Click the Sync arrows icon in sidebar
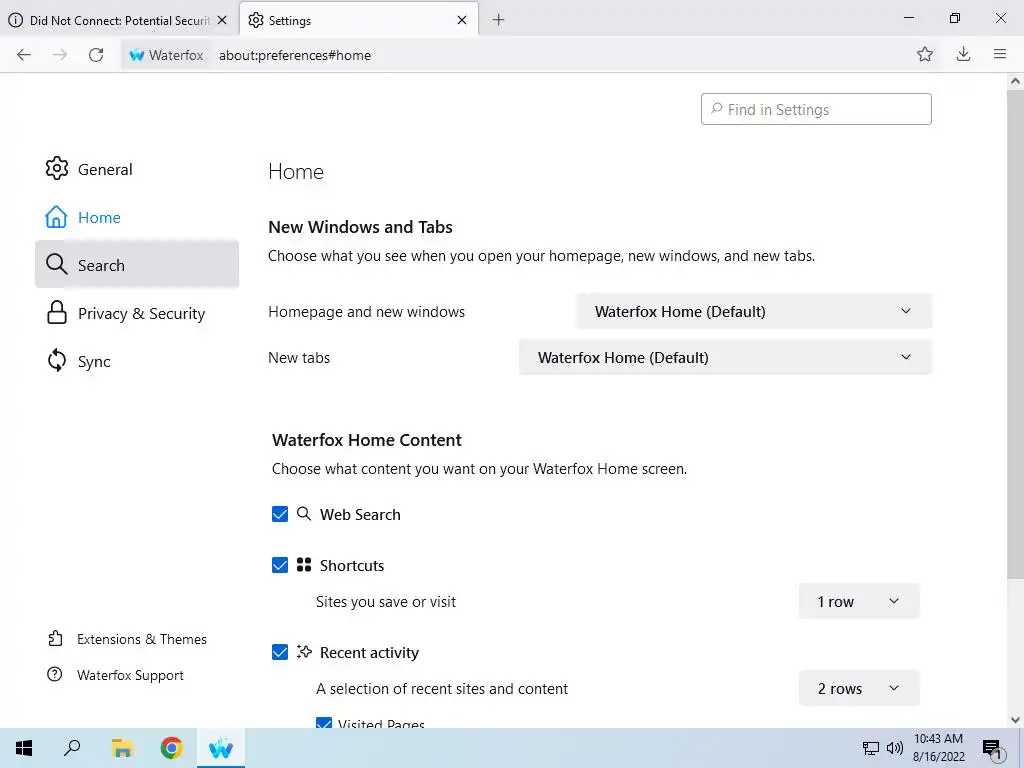Screen dimensions: 1024x768 tap(57, 360)
